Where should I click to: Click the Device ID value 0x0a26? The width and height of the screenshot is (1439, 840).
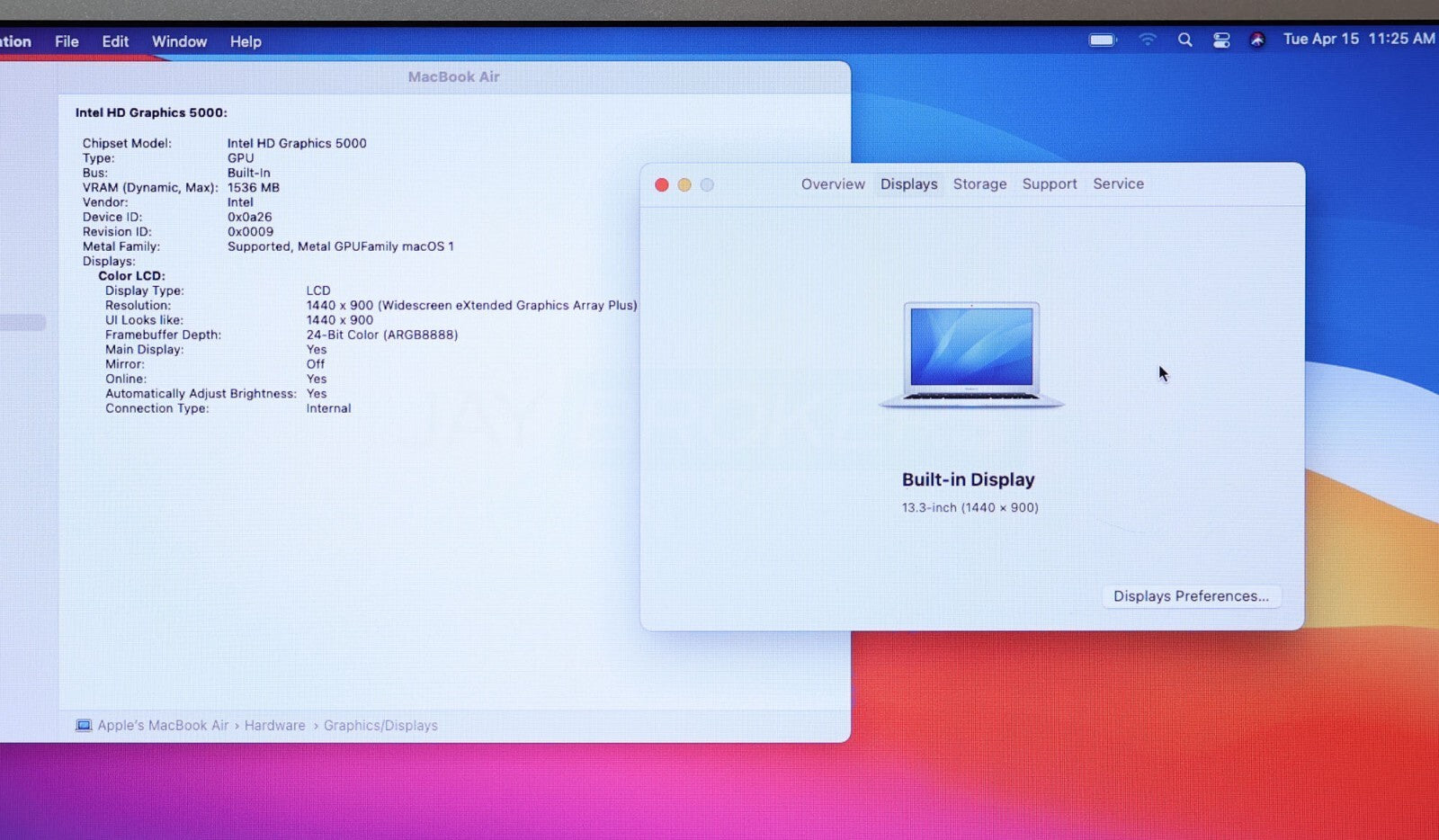pos(249,217)
